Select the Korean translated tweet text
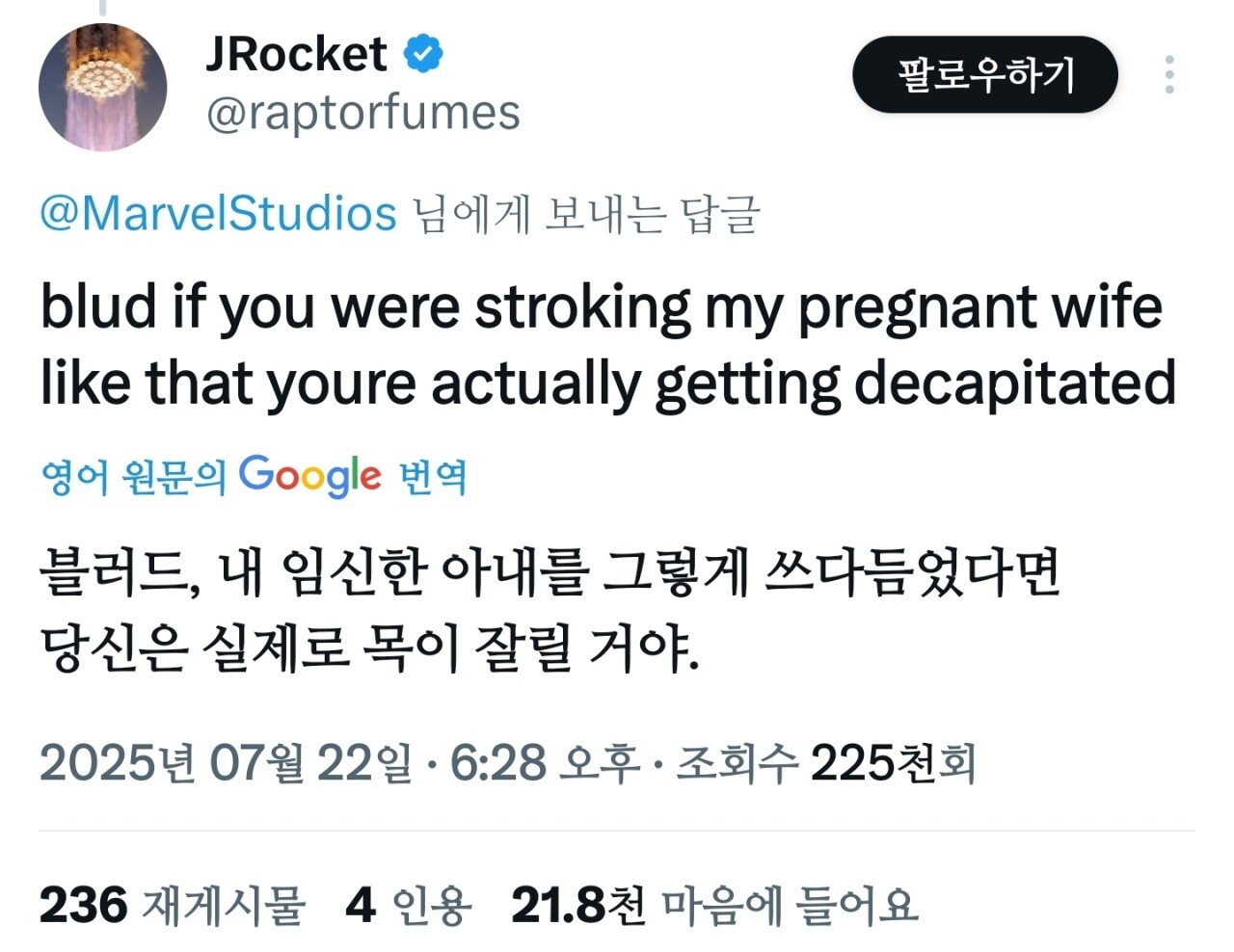This screenshot has height=952, width=1234. click(x=550, y=613)
